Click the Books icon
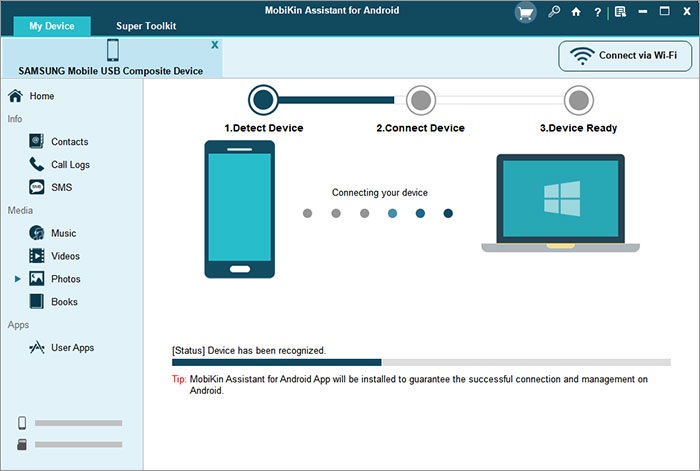This screenshot has width=700, height=471. tap(37, 301)
